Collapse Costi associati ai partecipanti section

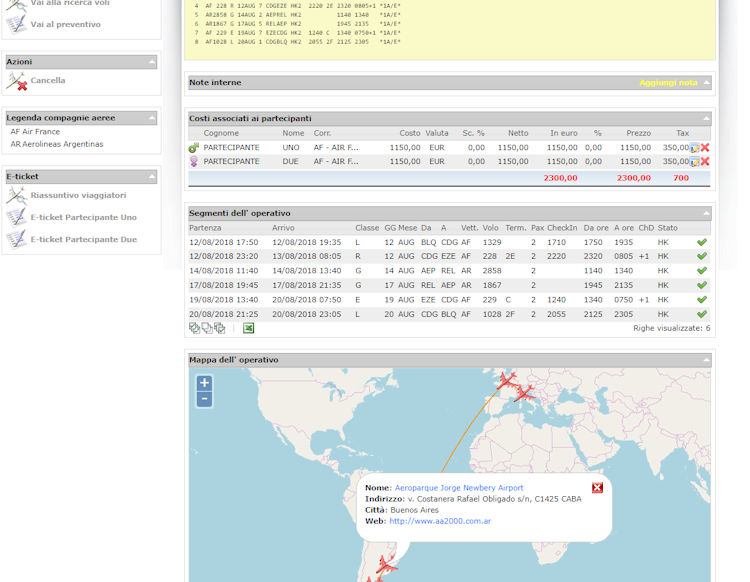[706, 118]
